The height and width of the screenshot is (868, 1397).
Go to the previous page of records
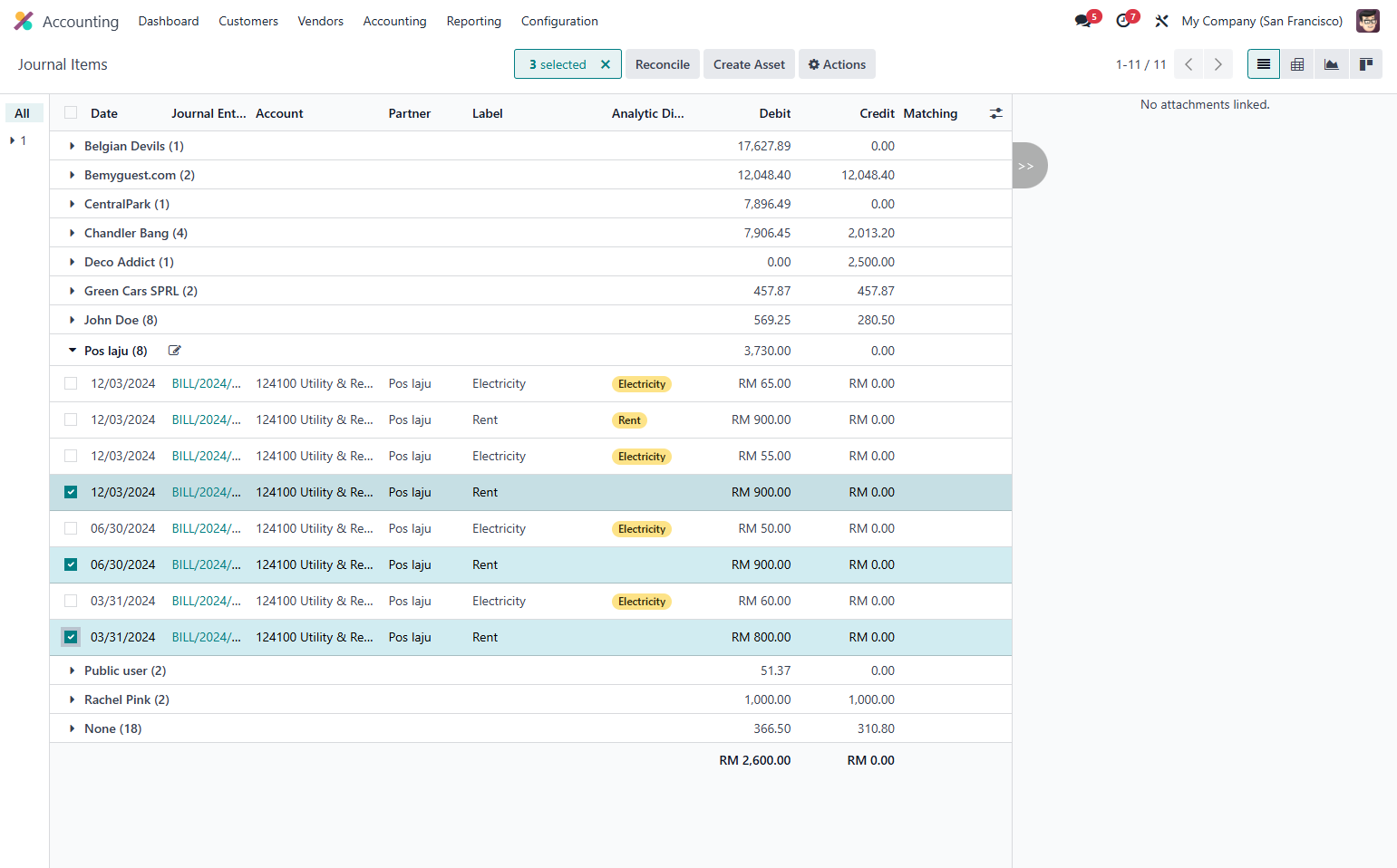pyautogui.click(x=1188, y=64)
